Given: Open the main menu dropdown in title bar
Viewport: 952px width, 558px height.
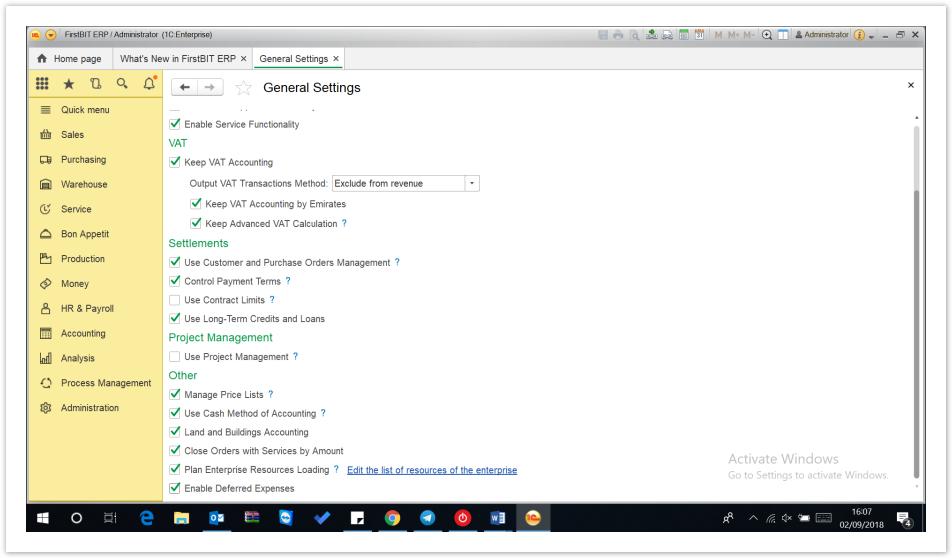Looking at the screenshot, I should 51,35.
